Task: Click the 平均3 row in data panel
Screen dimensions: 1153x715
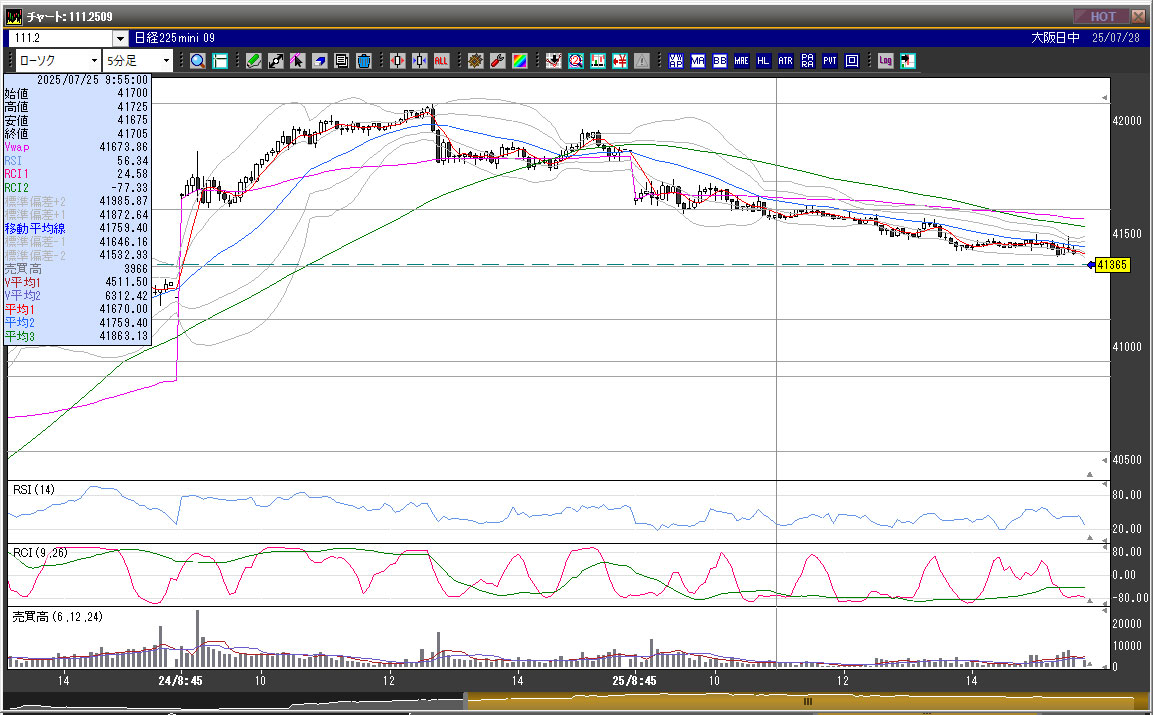Action: 76,336
